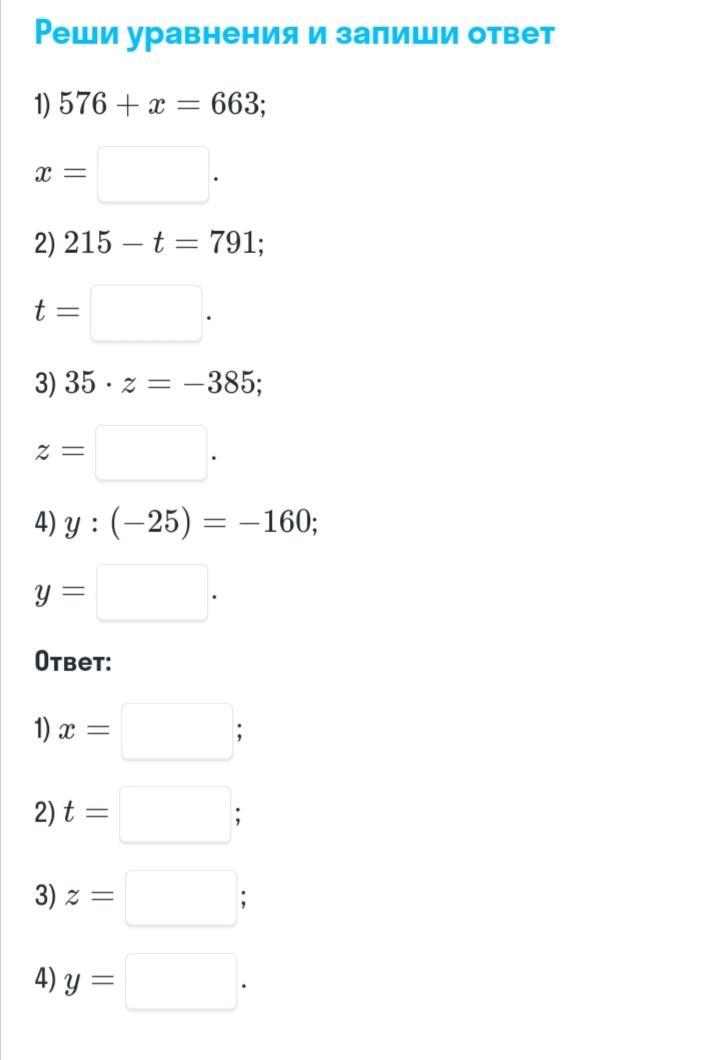Click the bold "Ответ:" label
Viewport: 712px width, 1060px height.
(x=73, y=662)
